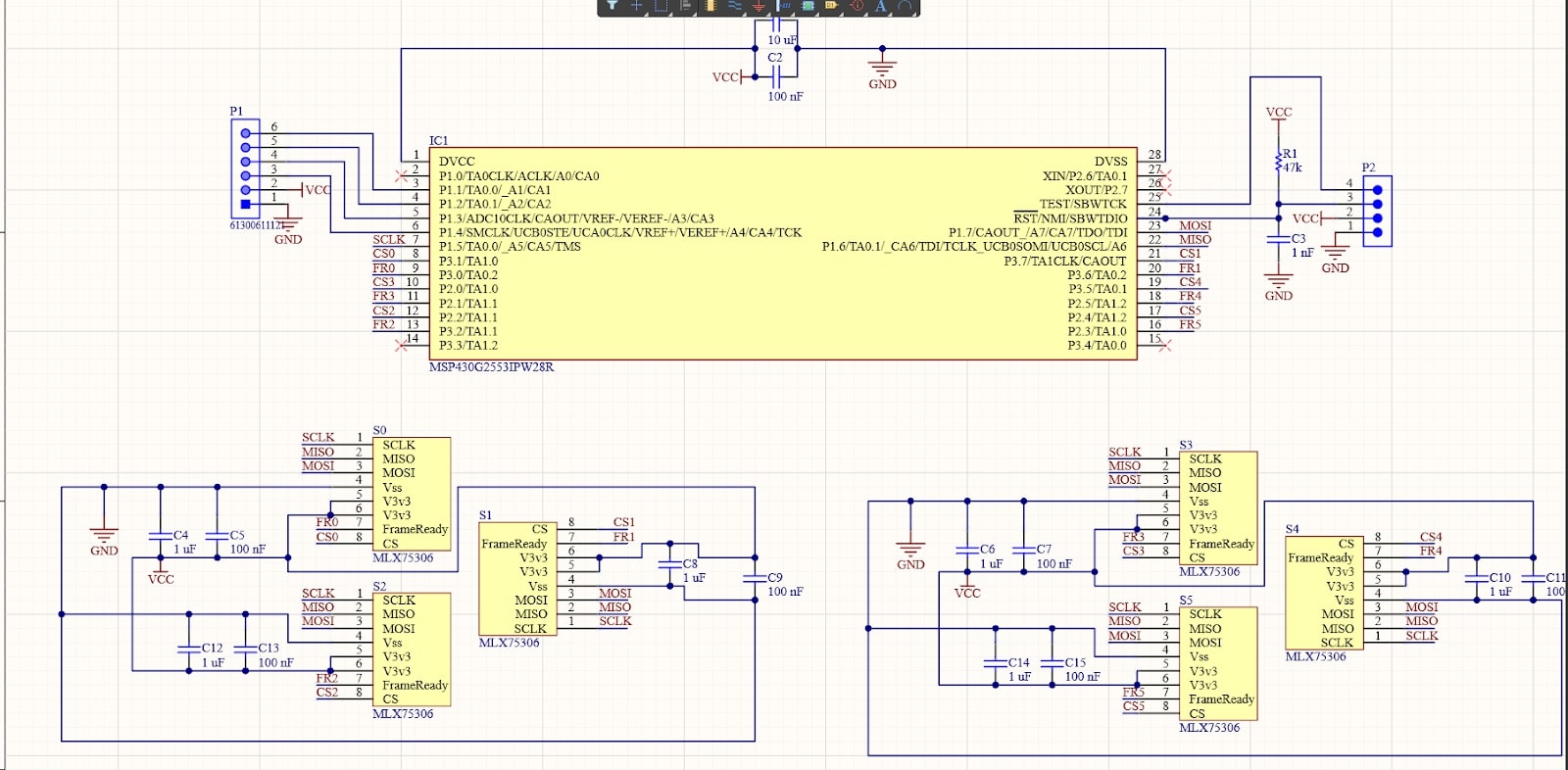The height and width of the screenshot is (770, 1568).
Task: Select capacitor C2 100 nF
Action: tap(775, 76)
